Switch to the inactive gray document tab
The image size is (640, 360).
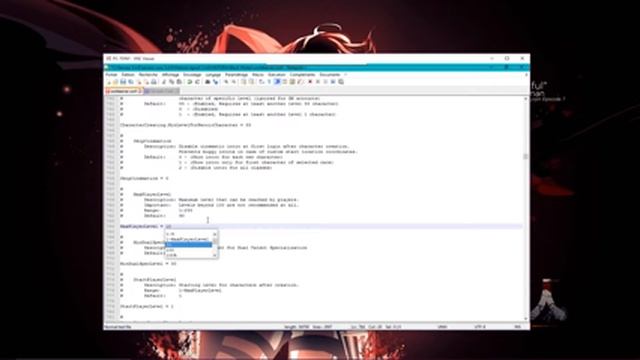point(161,91)
